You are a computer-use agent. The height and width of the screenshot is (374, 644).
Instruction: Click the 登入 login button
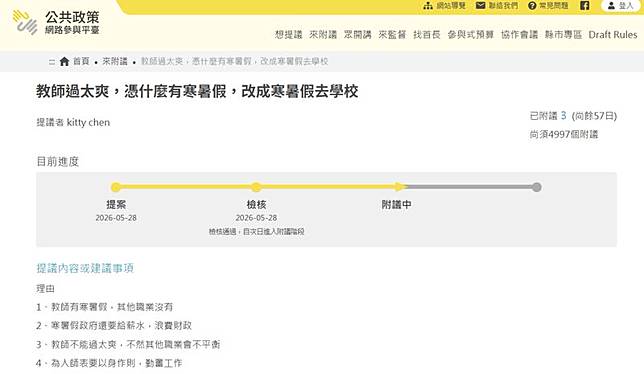tap(621, 6)
